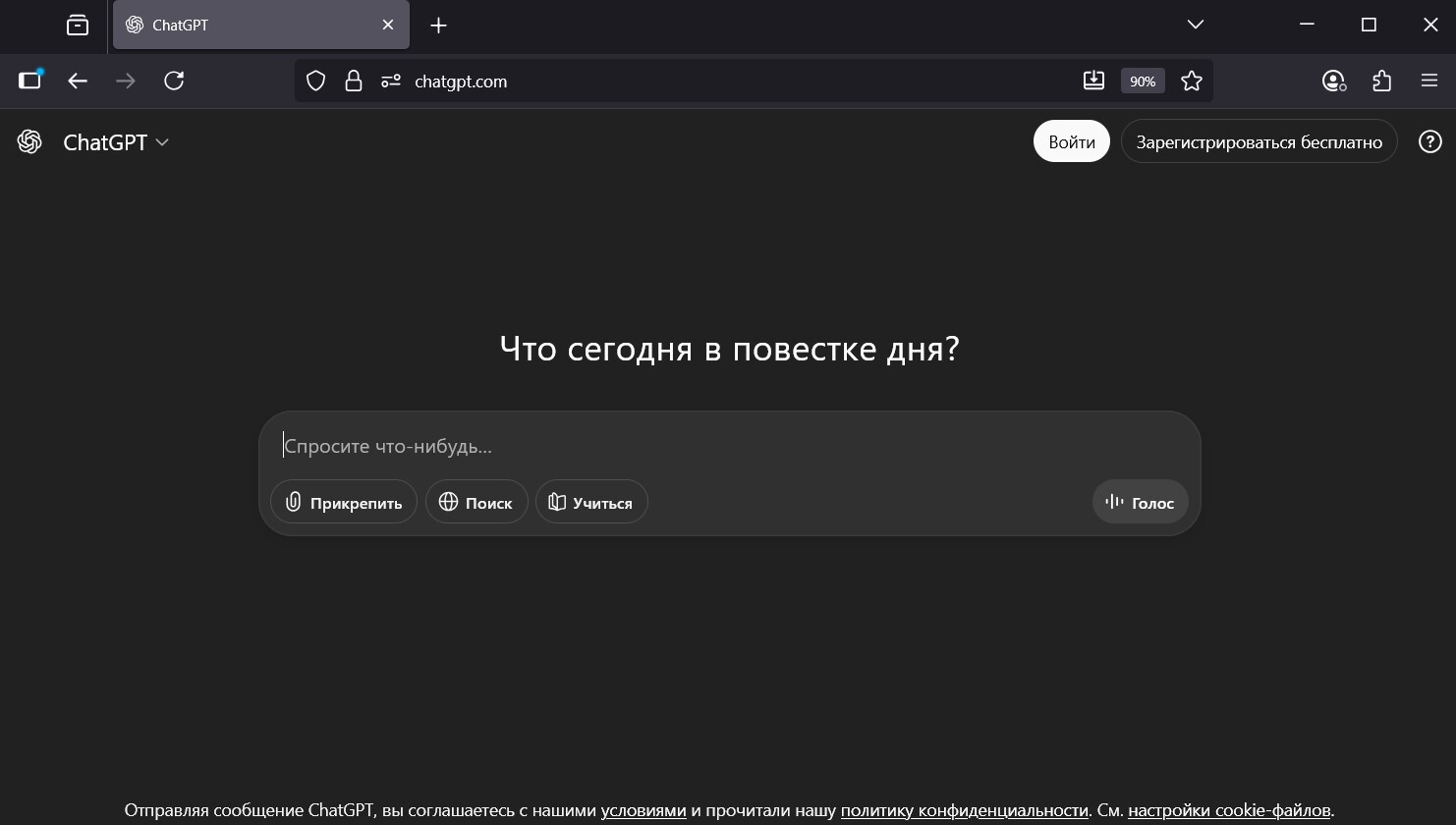Bookmark this page with star icon
This screenshot has width=1456, height=825.
point(1191,82)
